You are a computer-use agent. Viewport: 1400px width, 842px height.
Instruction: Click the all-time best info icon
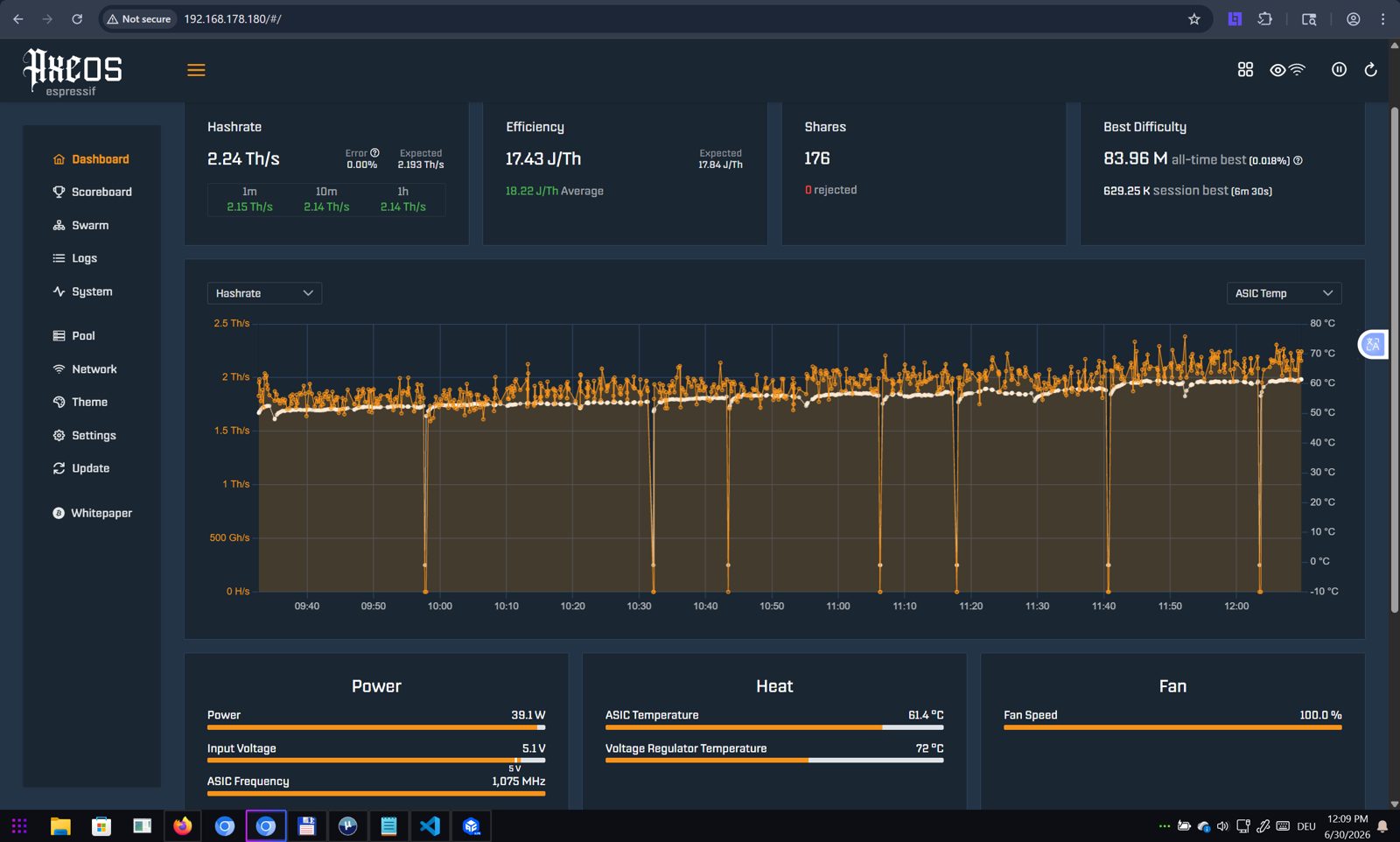pyautogui.click(x=1298, y=160)
